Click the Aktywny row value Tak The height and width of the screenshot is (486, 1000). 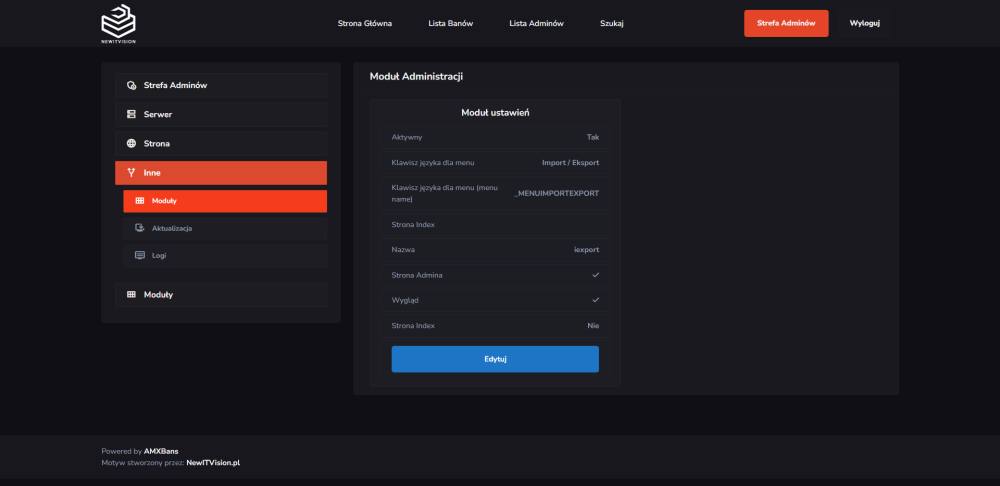(x=593, y=137)
